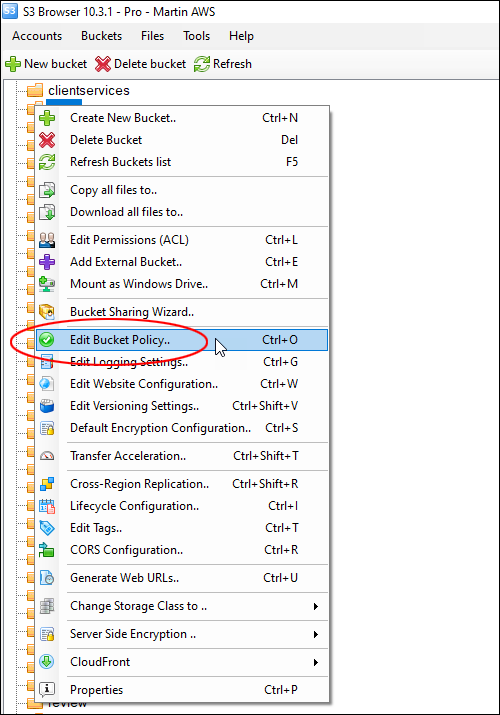Click the Edit Tags tag icon
The width and height of the screenshot is (500, 715).
(x=47, y=528)
